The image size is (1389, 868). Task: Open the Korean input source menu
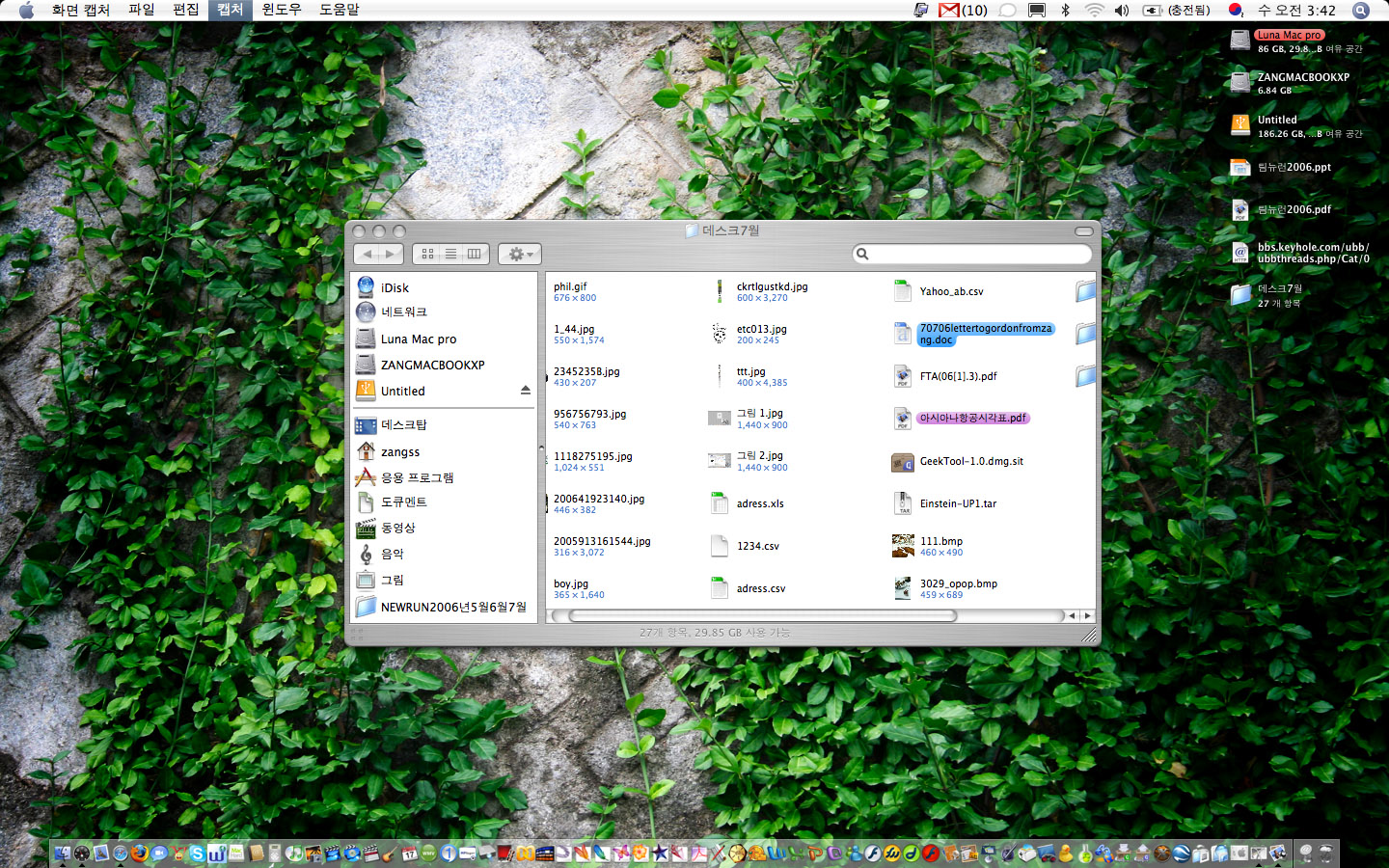[1236, 10]
